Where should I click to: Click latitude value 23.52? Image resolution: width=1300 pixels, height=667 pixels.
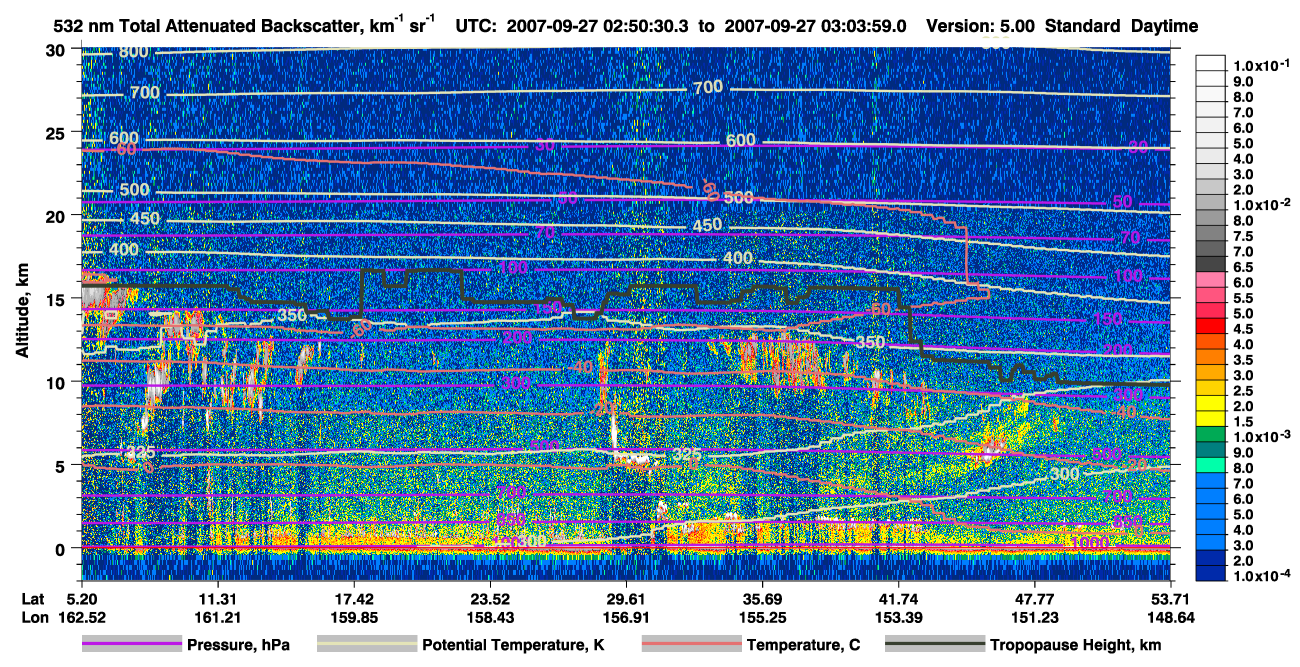pos(490,599)
